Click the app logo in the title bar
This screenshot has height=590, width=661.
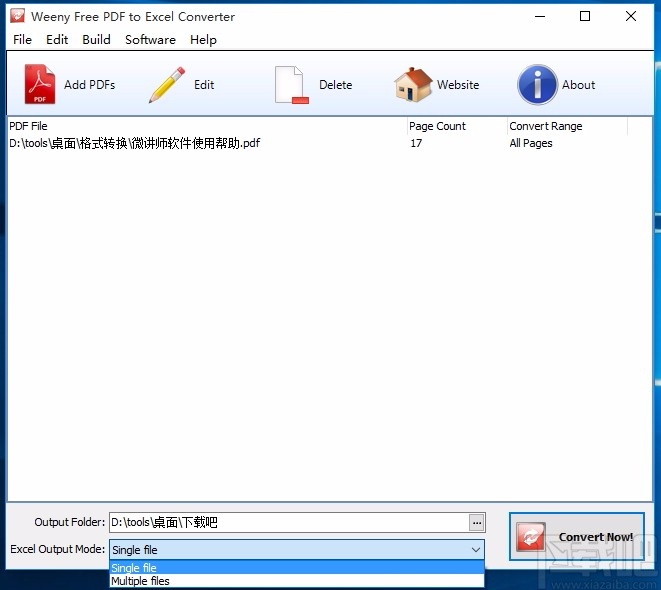[x=17, y=16]
